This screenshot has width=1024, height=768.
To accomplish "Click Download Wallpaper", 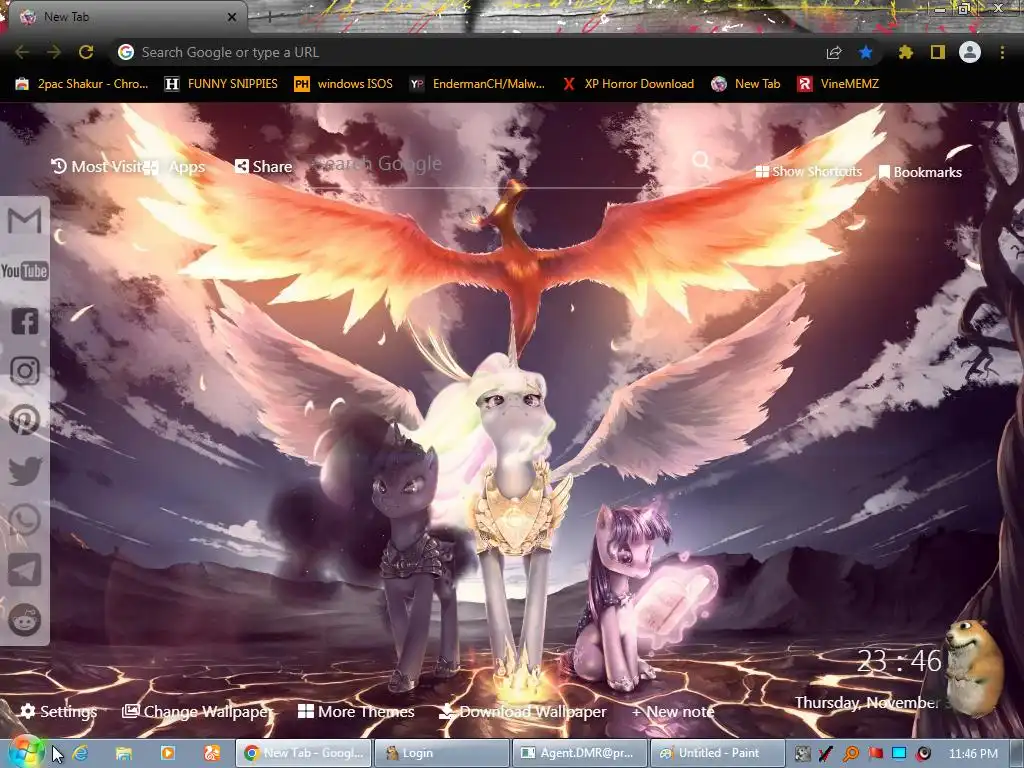I will tap(522, 711).
